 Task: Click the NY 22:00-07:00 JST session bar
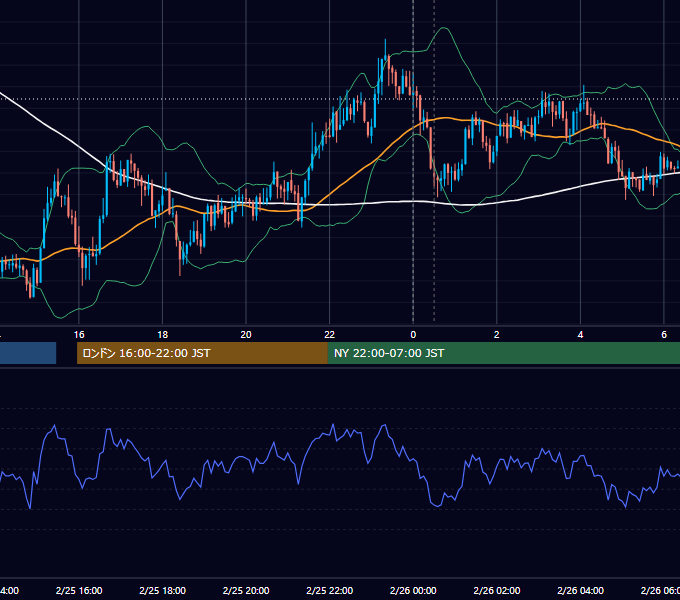[x=503, y=353]
